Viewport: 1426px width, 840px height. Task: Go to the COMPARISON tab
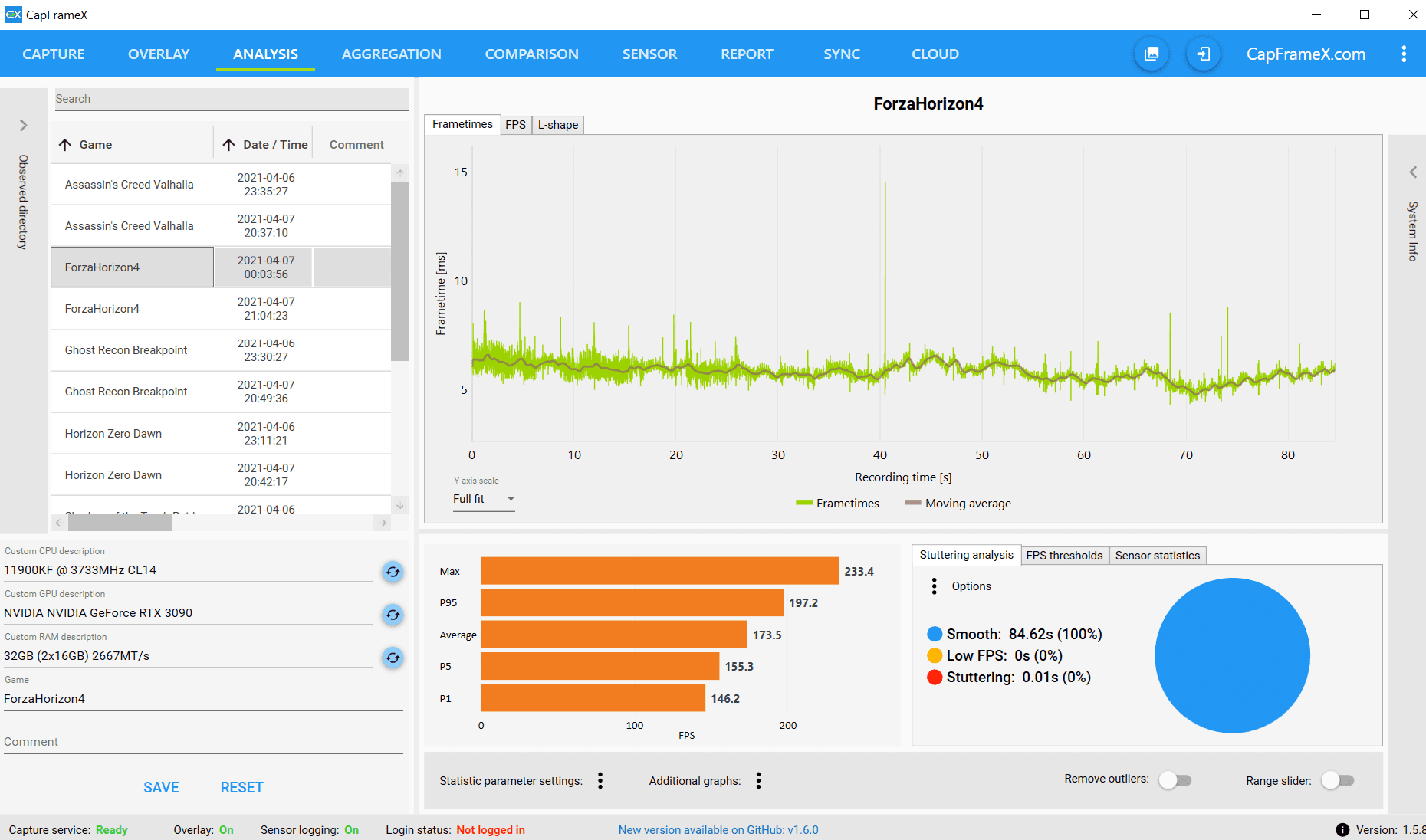point(532,54)
